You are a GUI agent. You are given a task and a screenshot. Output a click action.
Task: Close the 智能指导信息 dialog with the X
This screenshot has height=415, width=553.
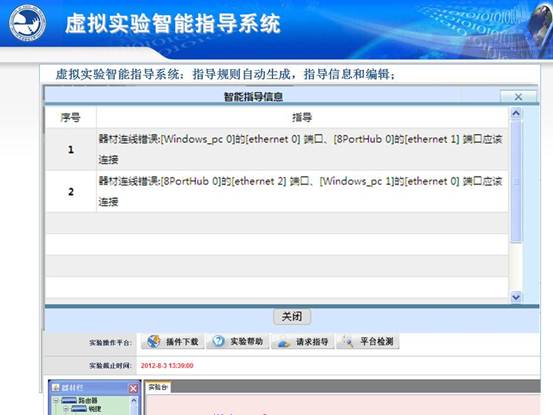518,97
